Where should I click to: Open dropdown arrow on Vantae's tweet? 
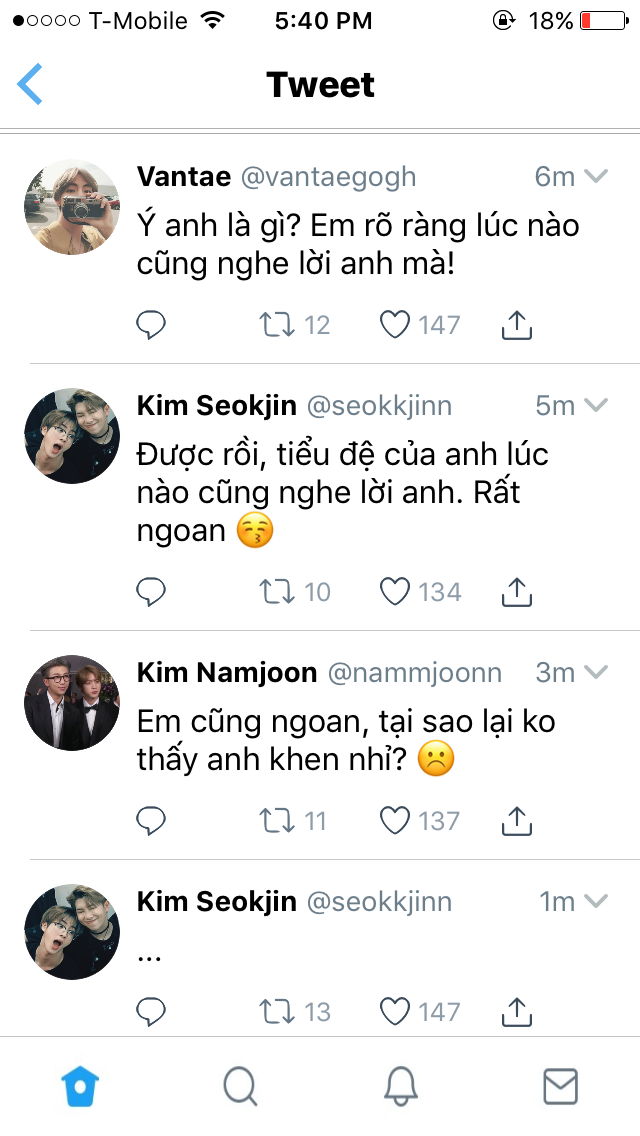click(596, 177)
